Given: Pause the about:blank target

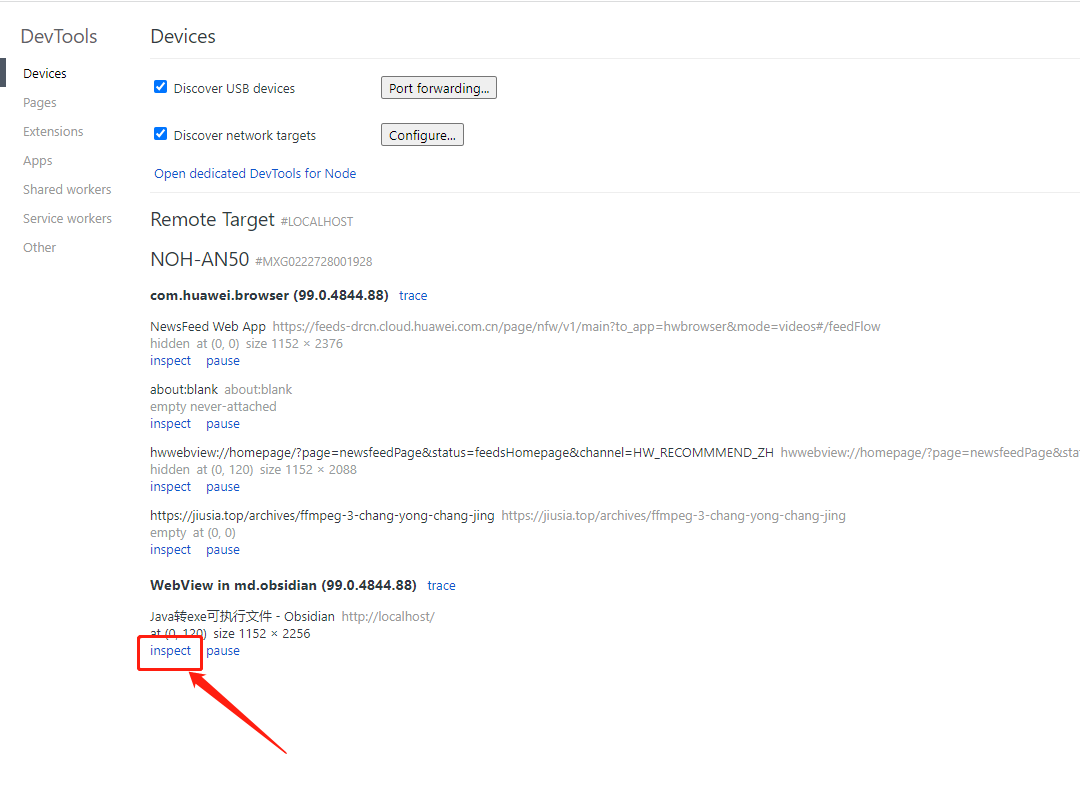Looking at the screenshot, I should [223, 424].
